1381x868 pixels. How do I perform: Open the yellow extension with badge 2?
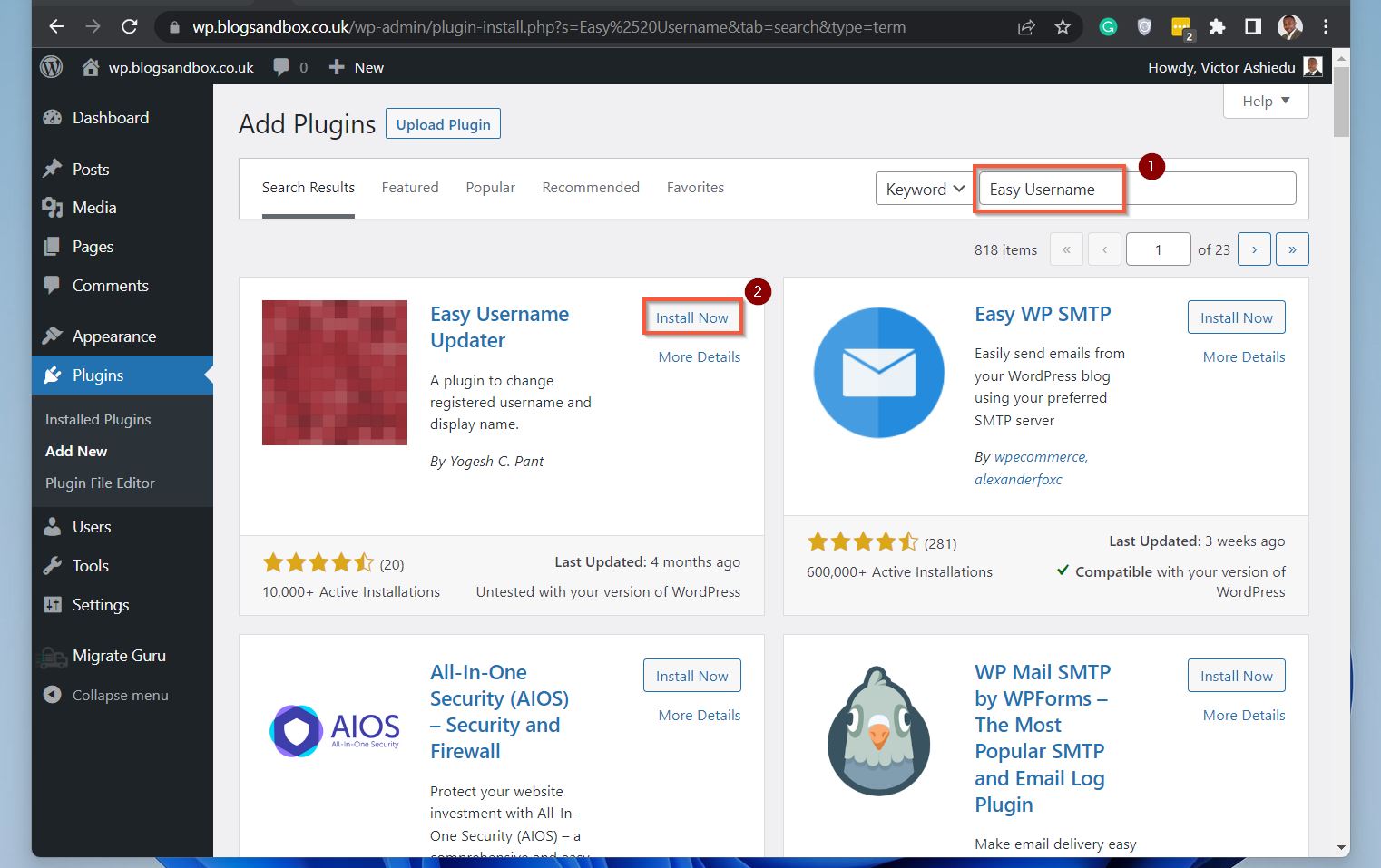coord(1181,28)
